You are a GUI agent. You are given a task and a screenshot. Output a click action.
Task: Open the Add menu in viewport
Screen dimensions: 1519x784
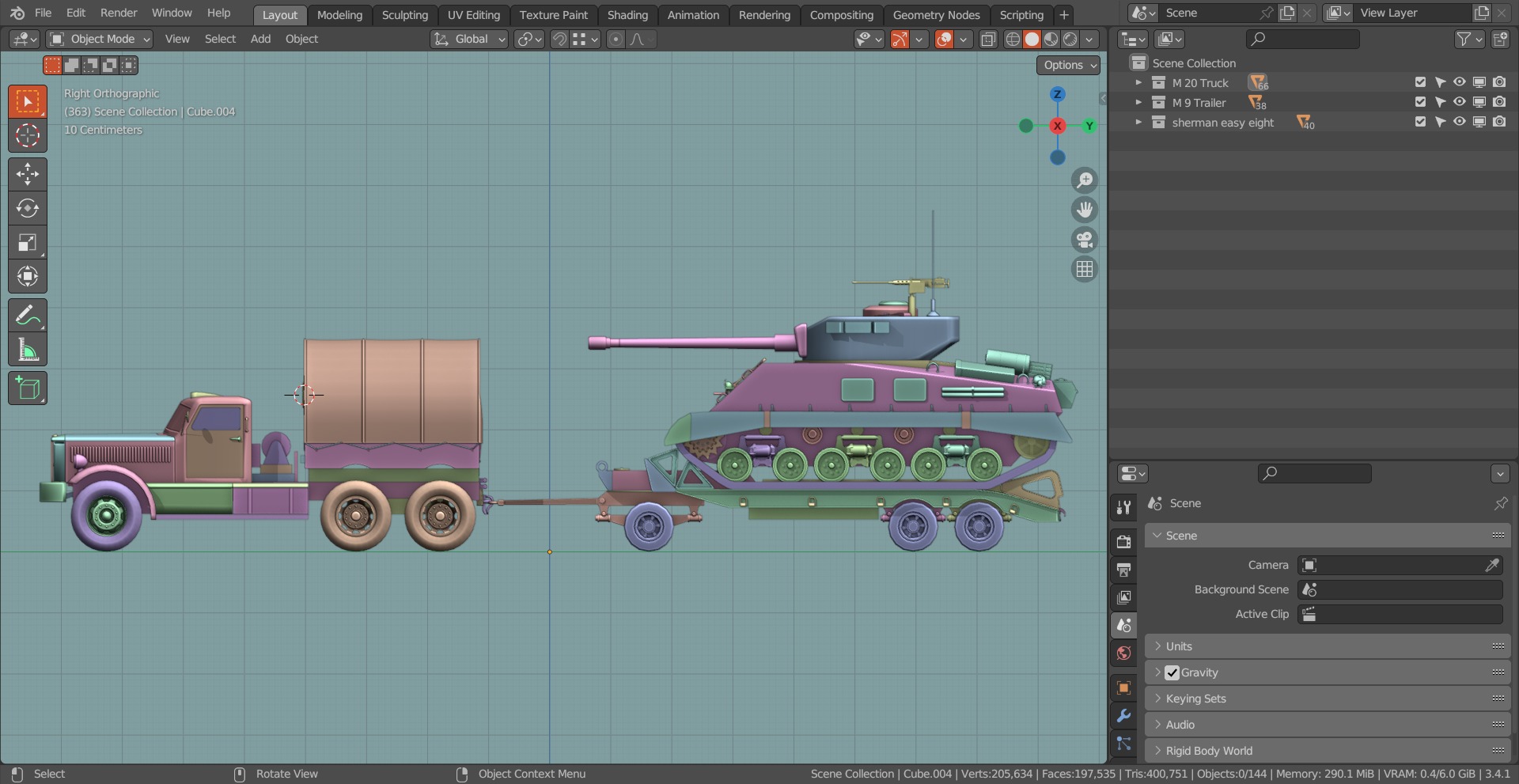pos(260,39)
